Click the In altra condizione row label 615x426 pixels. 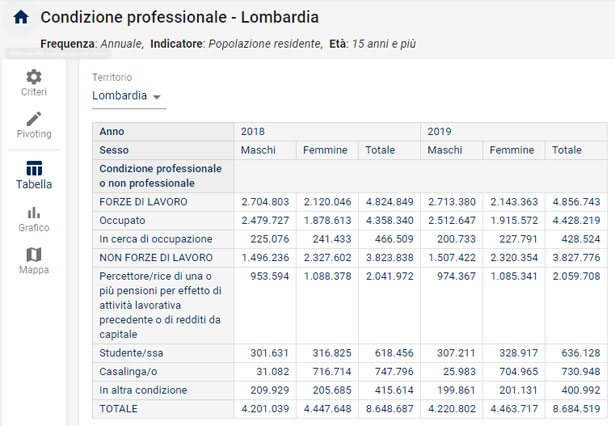coord(145,390)
